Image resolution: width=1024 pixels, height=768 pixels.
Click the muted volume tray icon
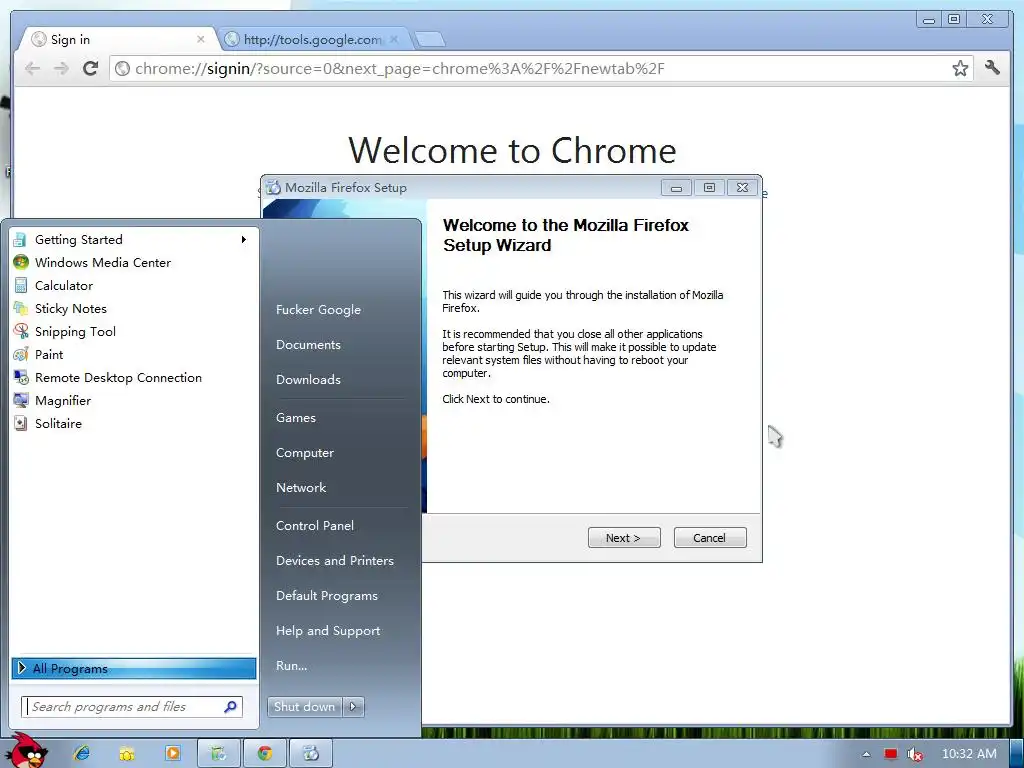pos(915,754)
